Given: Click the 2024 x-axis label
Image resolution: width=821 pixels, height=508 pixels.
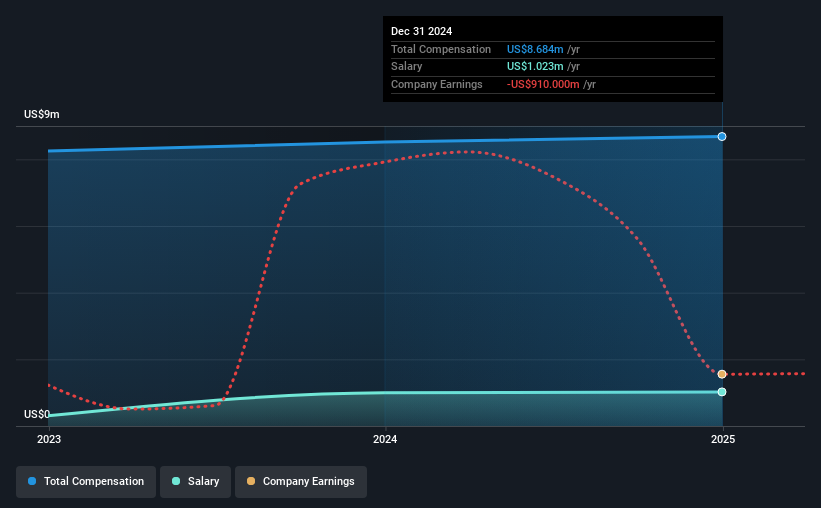Looking at the screenshot, I should point(385,439).
